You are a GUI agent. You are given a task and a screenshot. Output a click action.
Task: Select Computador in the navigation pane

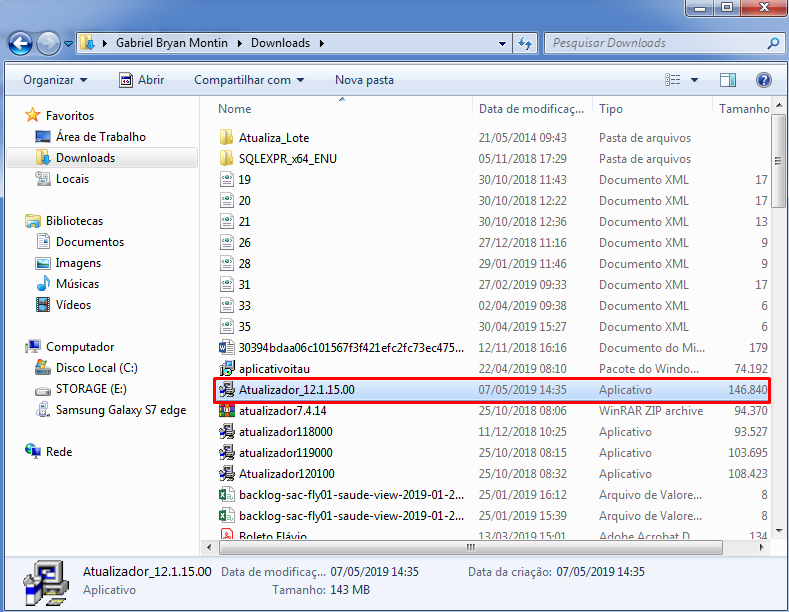[69, 347]
